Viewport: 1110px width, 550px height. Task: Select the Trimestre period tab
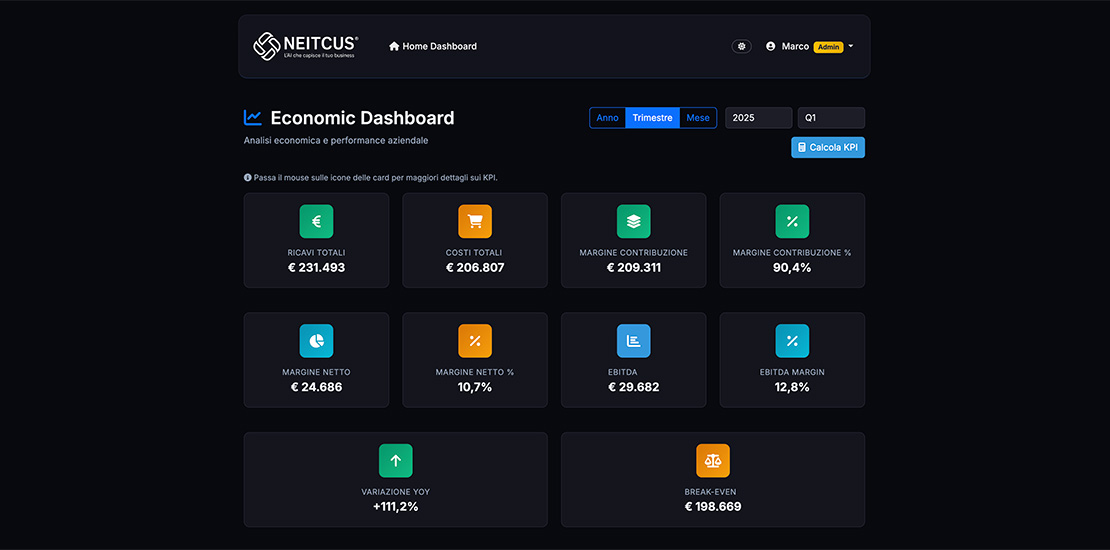(653, 118)
